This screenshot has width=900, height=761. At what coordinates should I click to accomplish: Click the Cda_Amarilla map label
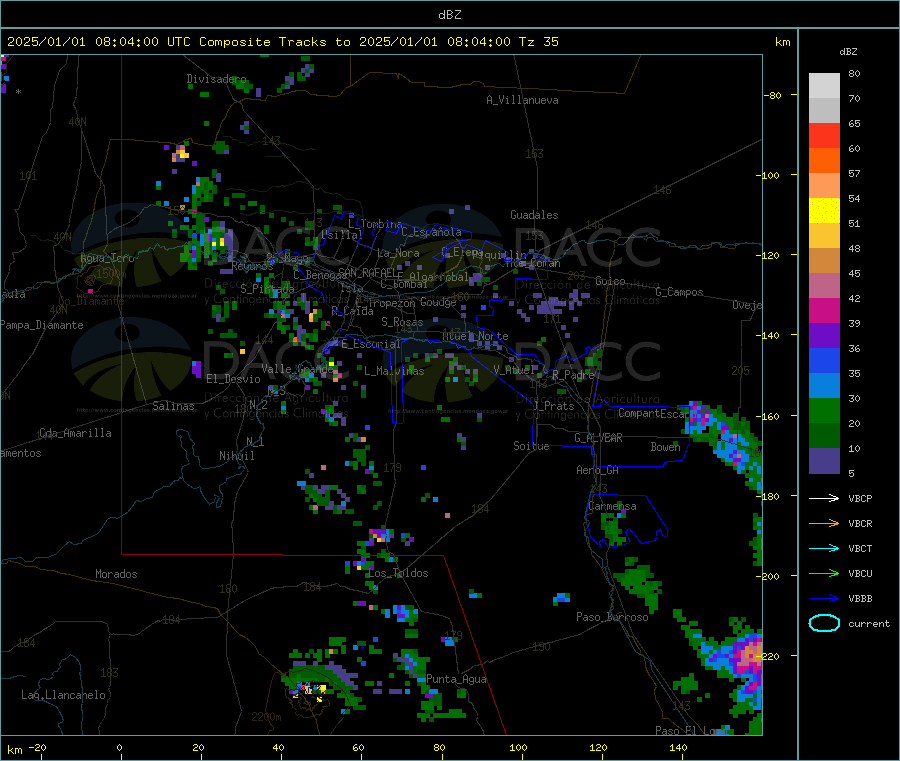[75, 433]
